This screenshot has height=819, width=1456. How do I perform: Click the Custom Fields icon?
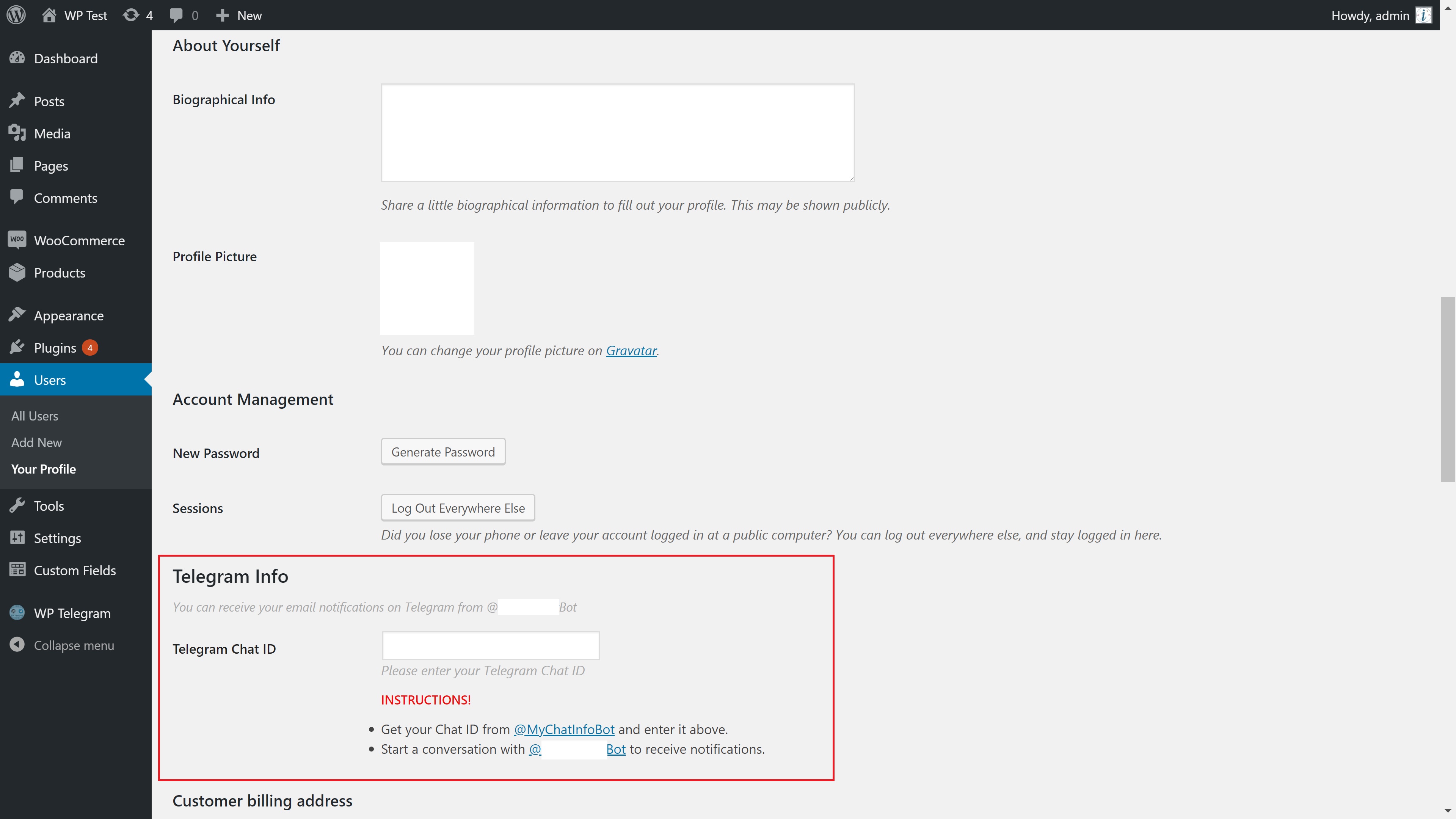point(17,570)
